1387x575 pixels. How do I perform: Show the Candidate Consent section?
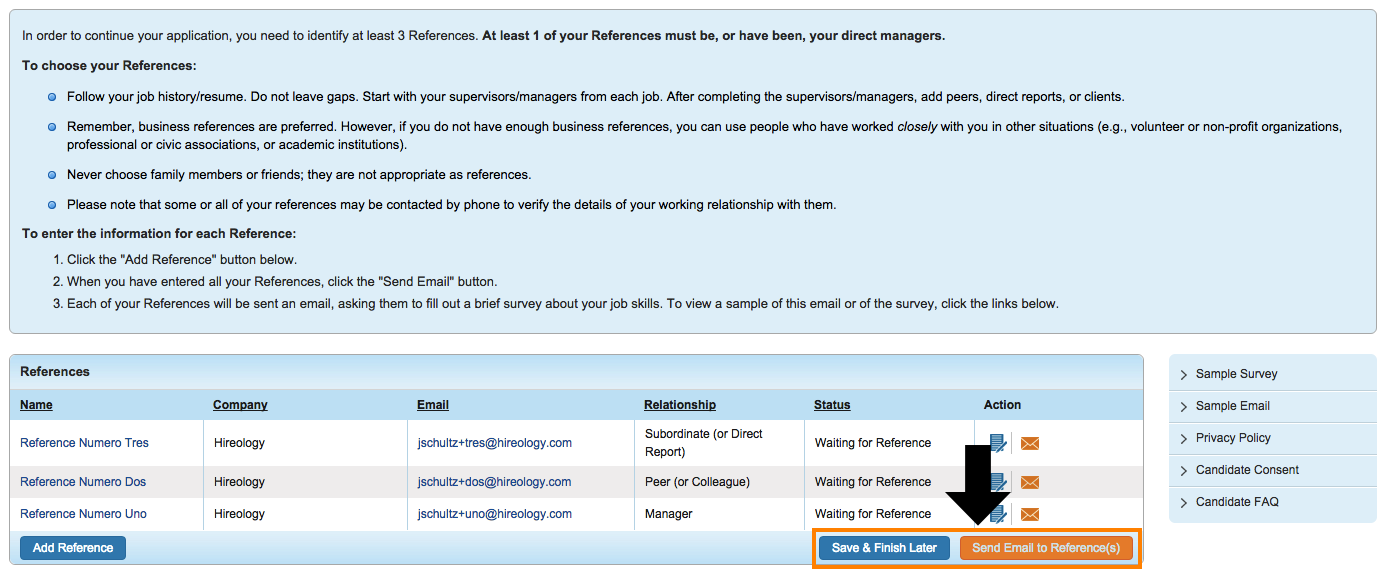pos(1247,470)
